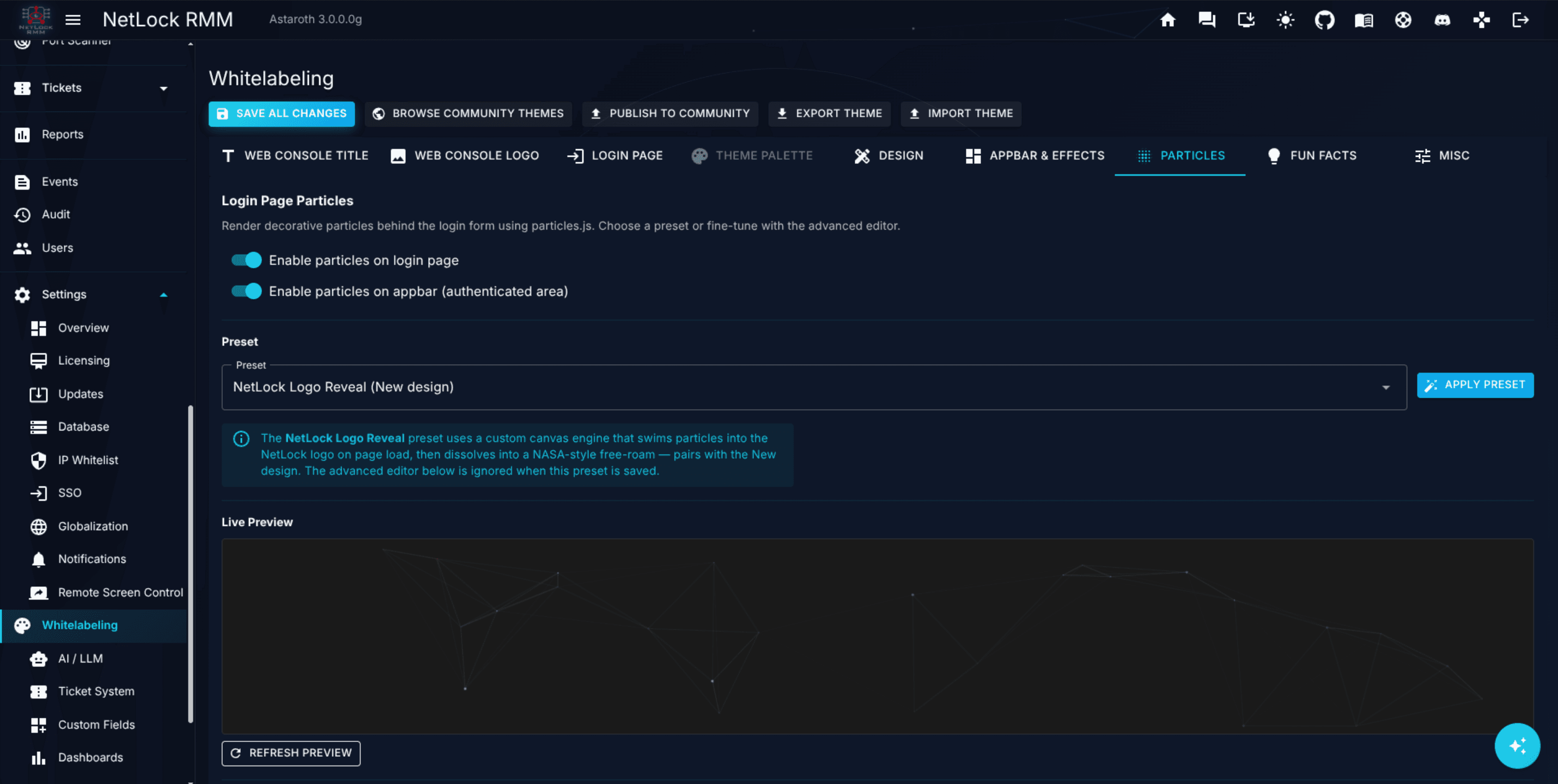Open Custom Fields settings

pyautogui.click(x=94, y=725)
